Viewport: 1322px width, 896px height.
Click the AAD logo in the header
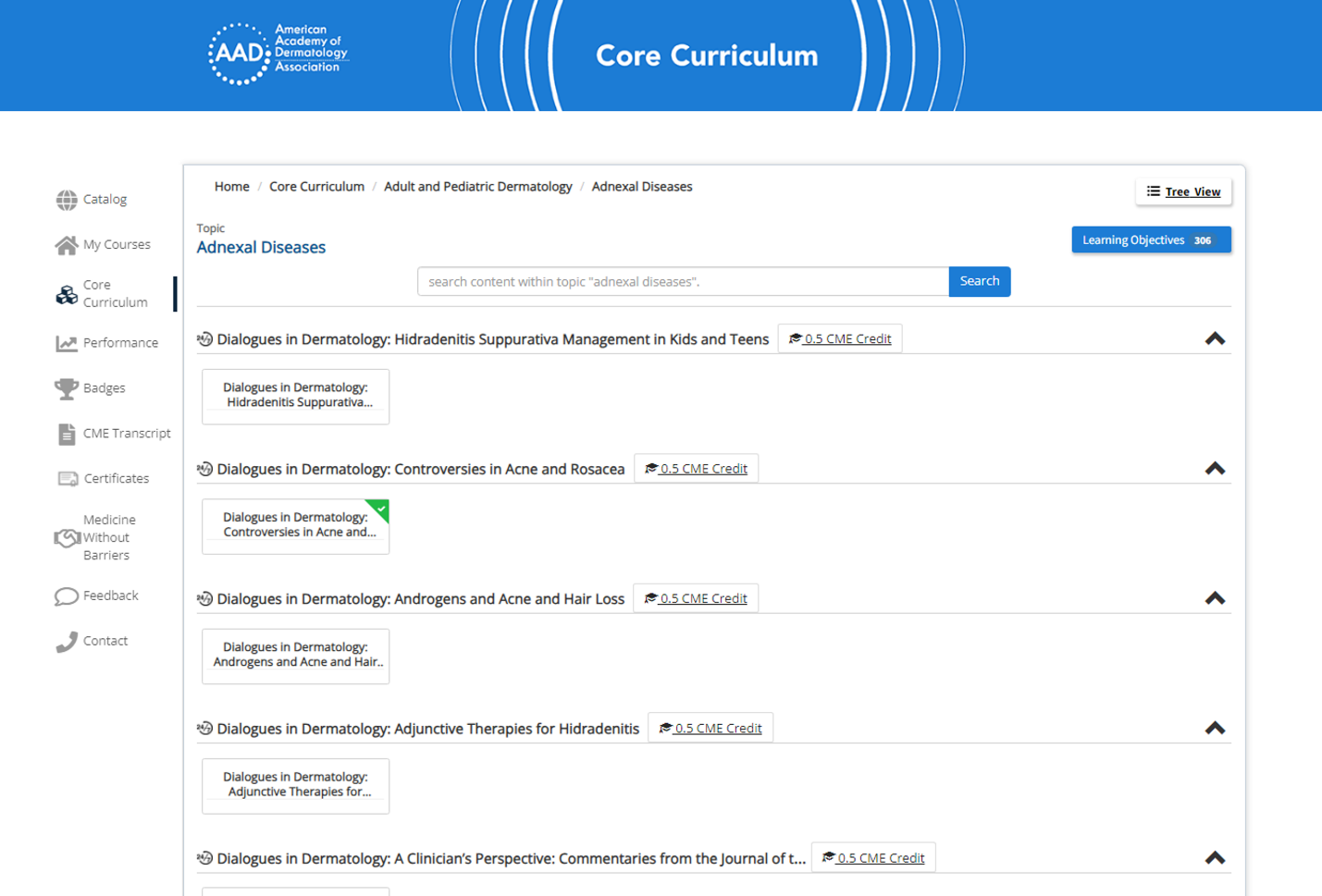[278, 54]
